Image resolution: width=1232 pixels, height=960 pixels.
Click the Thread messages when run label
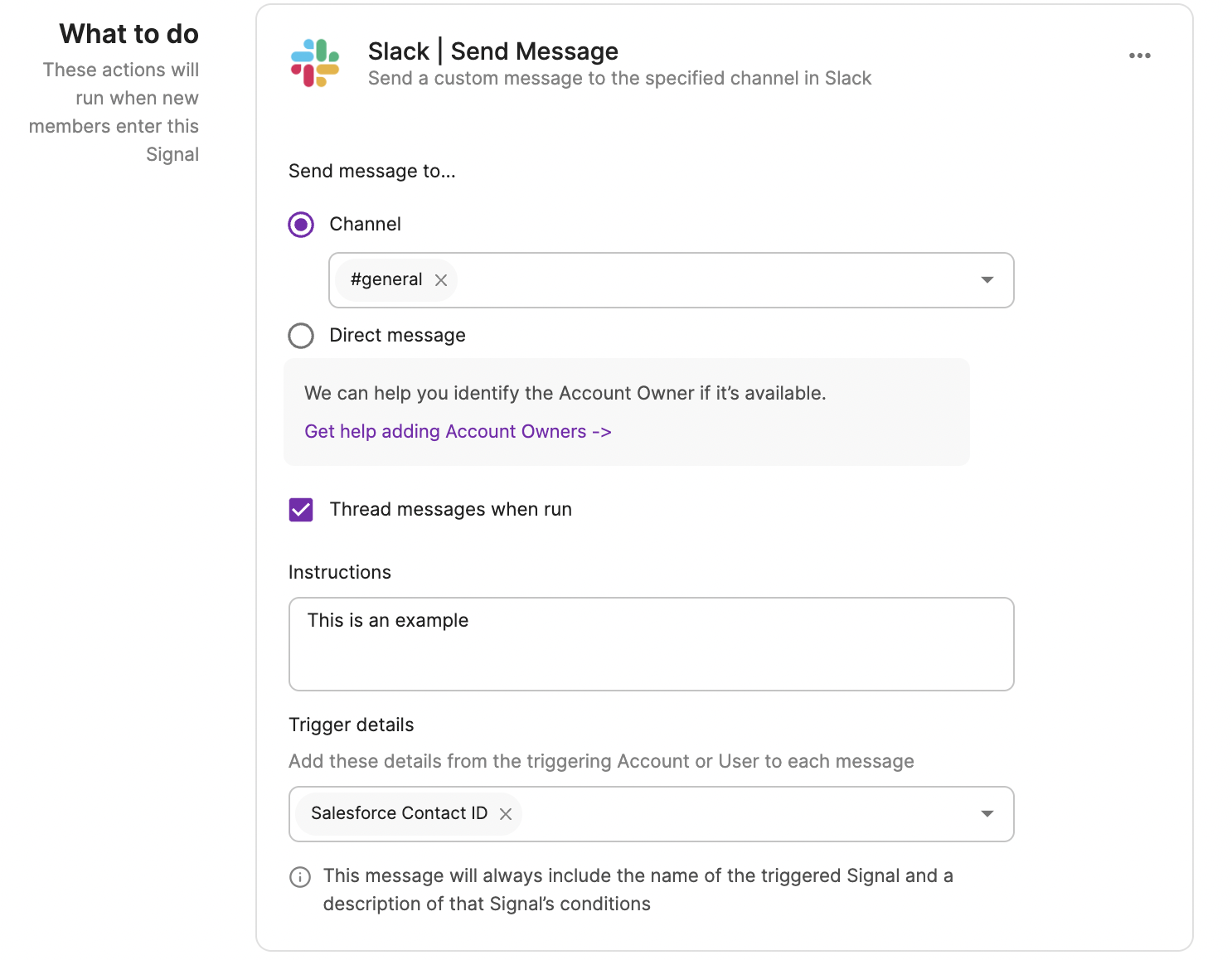[x=451, y=510]
